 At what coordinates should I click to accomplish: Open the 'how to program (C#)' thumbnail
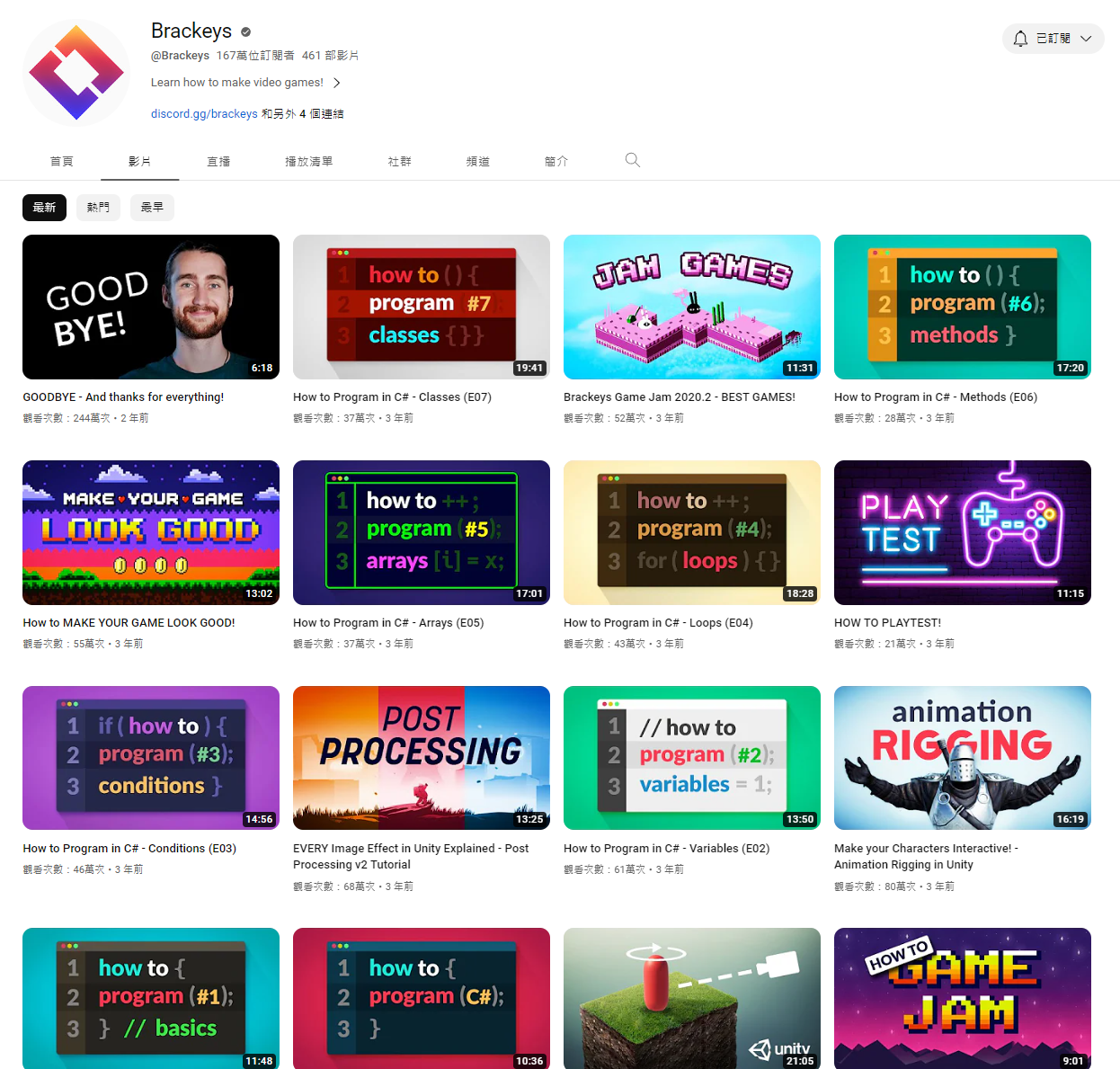[x=422, y=998]
